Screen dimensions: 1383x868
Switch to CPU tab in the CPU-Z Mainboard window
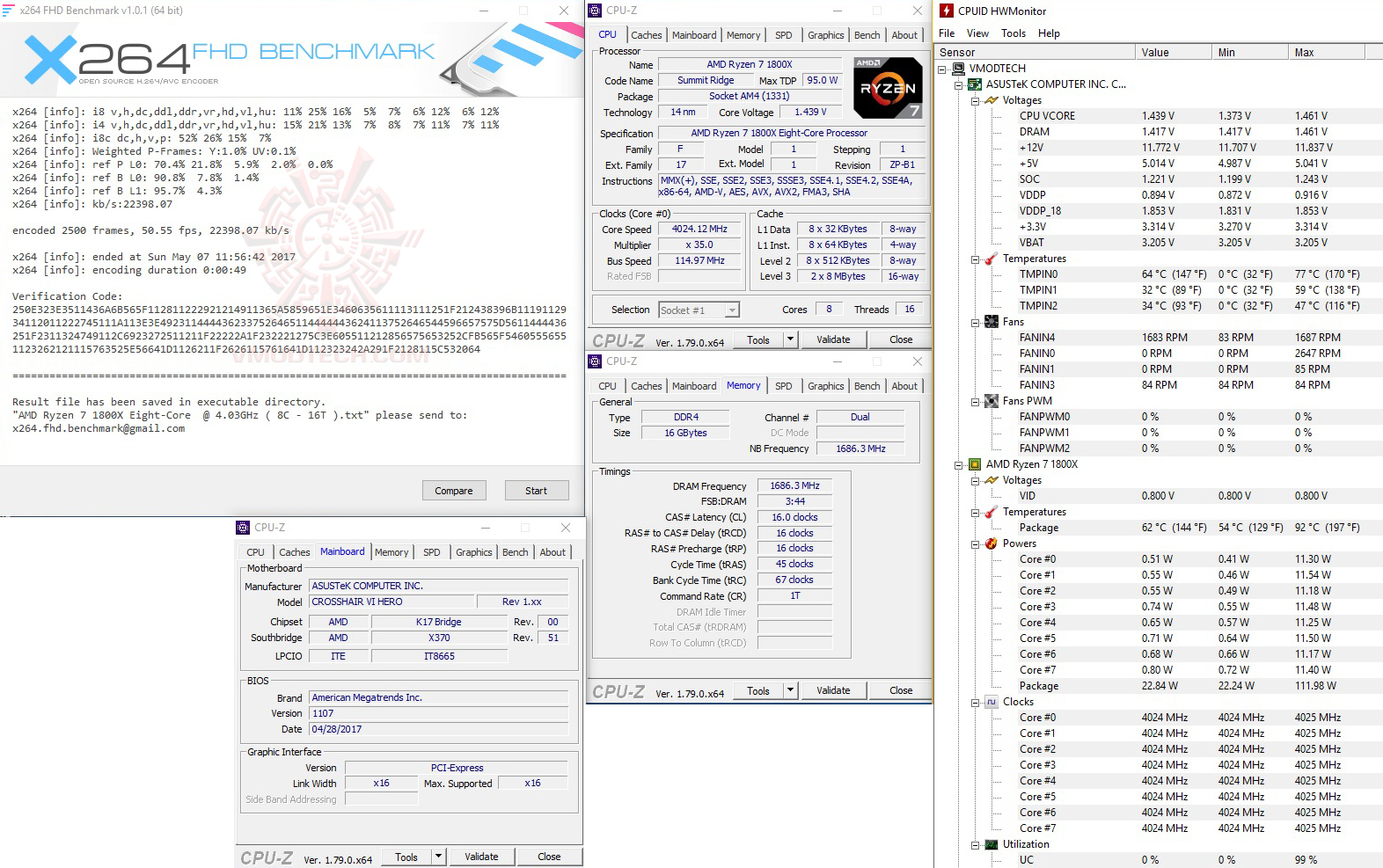[x=256, y=552]
